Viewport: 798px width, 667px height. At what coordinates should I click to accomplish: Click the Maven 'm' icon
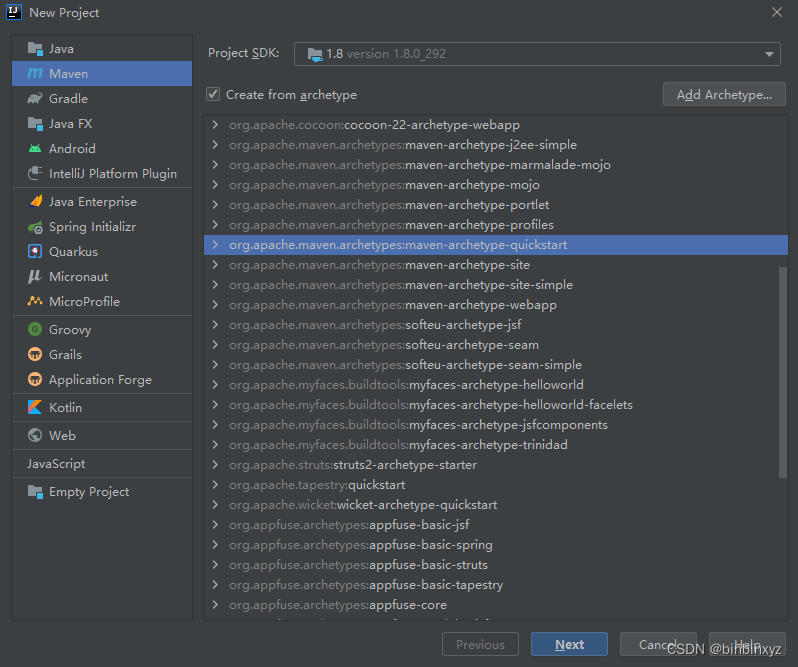tap(35, 74)
